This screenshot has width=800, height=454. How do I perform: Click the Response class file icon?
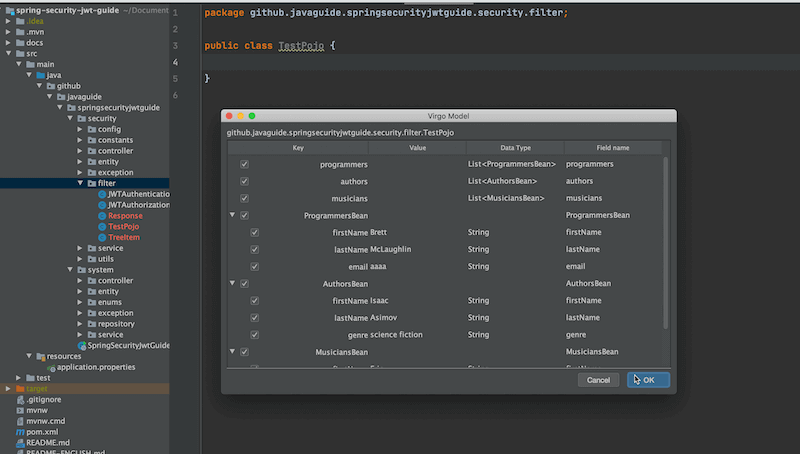pyautogui.click(x=102, y=216)
